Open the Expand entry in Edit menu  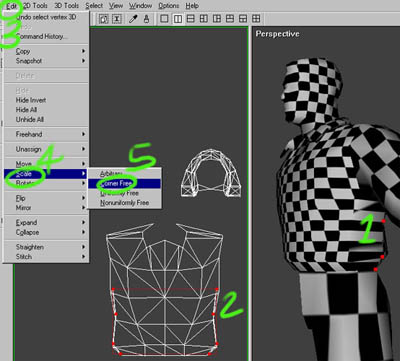coord(46,222)
